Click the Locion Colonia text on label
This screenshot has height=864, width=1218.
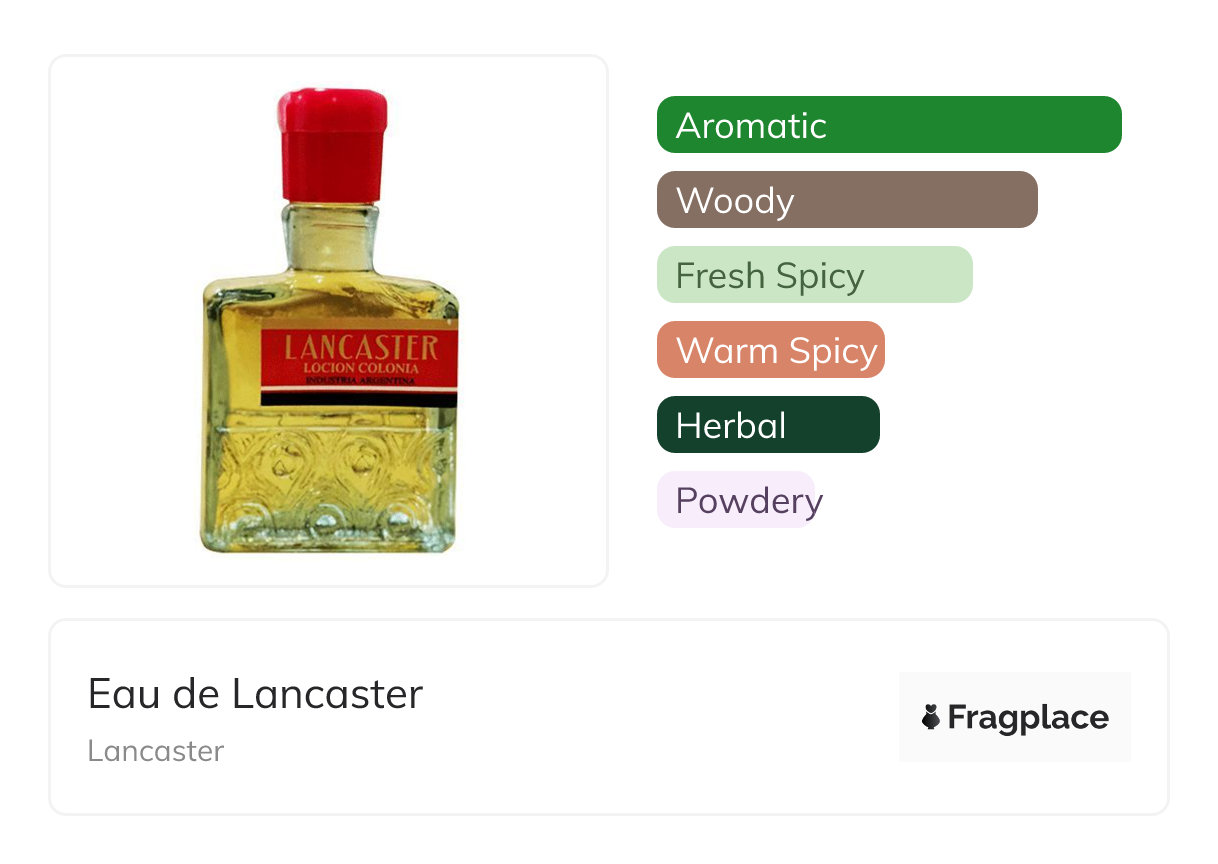[359, 368]
